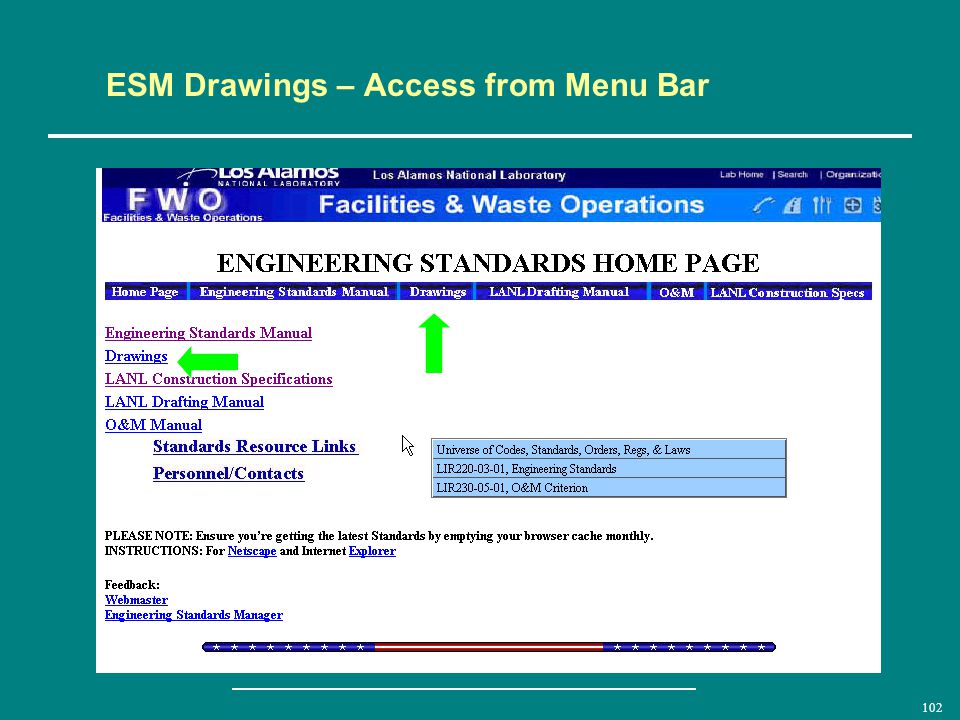Open the LANL Drafting Manual hyperlink
This screenshot has height=720, width=960.
[x=184, y=402]
